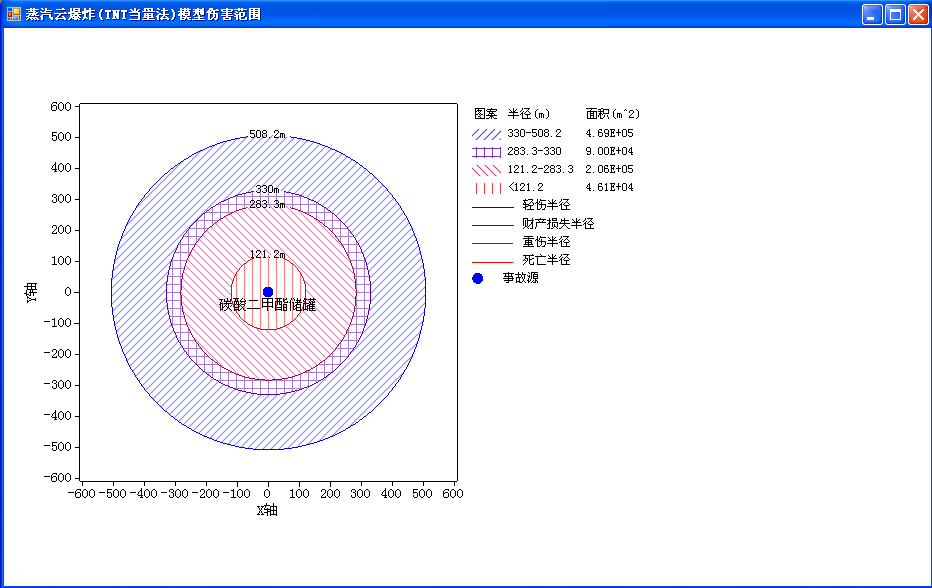Click the blue accident source dot on chart
932x588 pixels.
pos(268,291)
